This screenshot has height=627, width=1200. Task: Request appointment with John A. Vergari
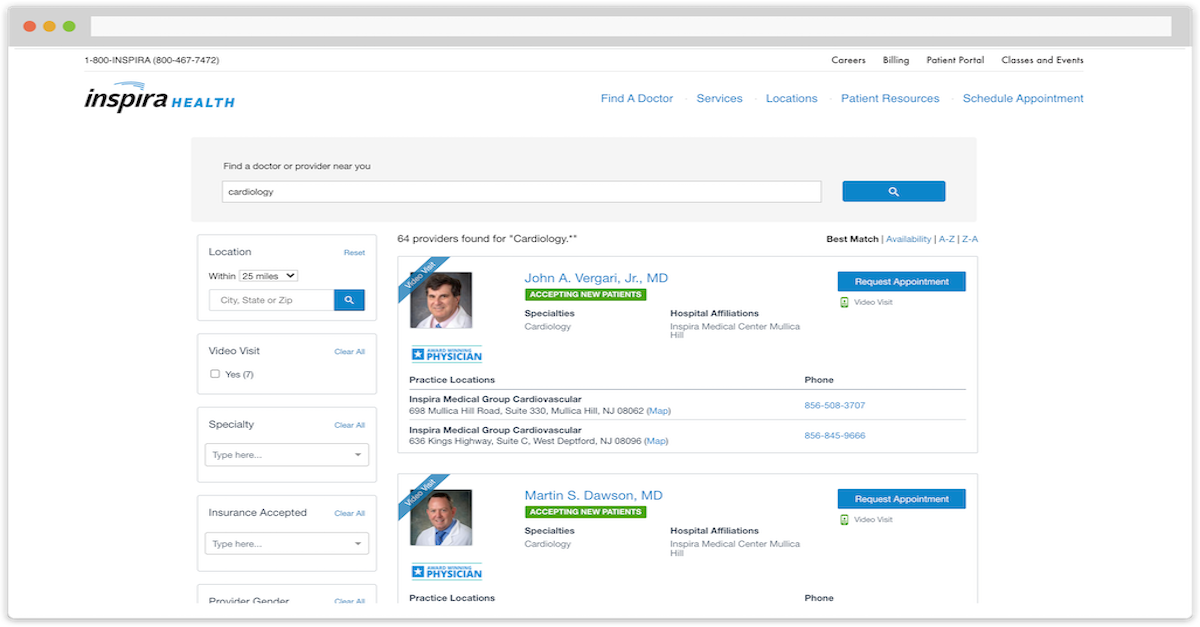pyautogui.click(x=902, y=282)
